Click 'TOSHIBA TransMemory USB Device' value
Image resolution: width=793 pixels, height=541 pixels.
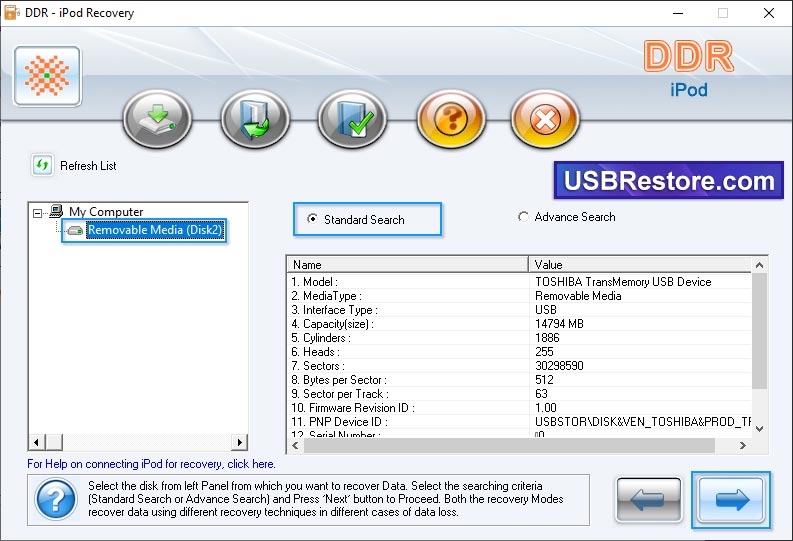point(623,282)
